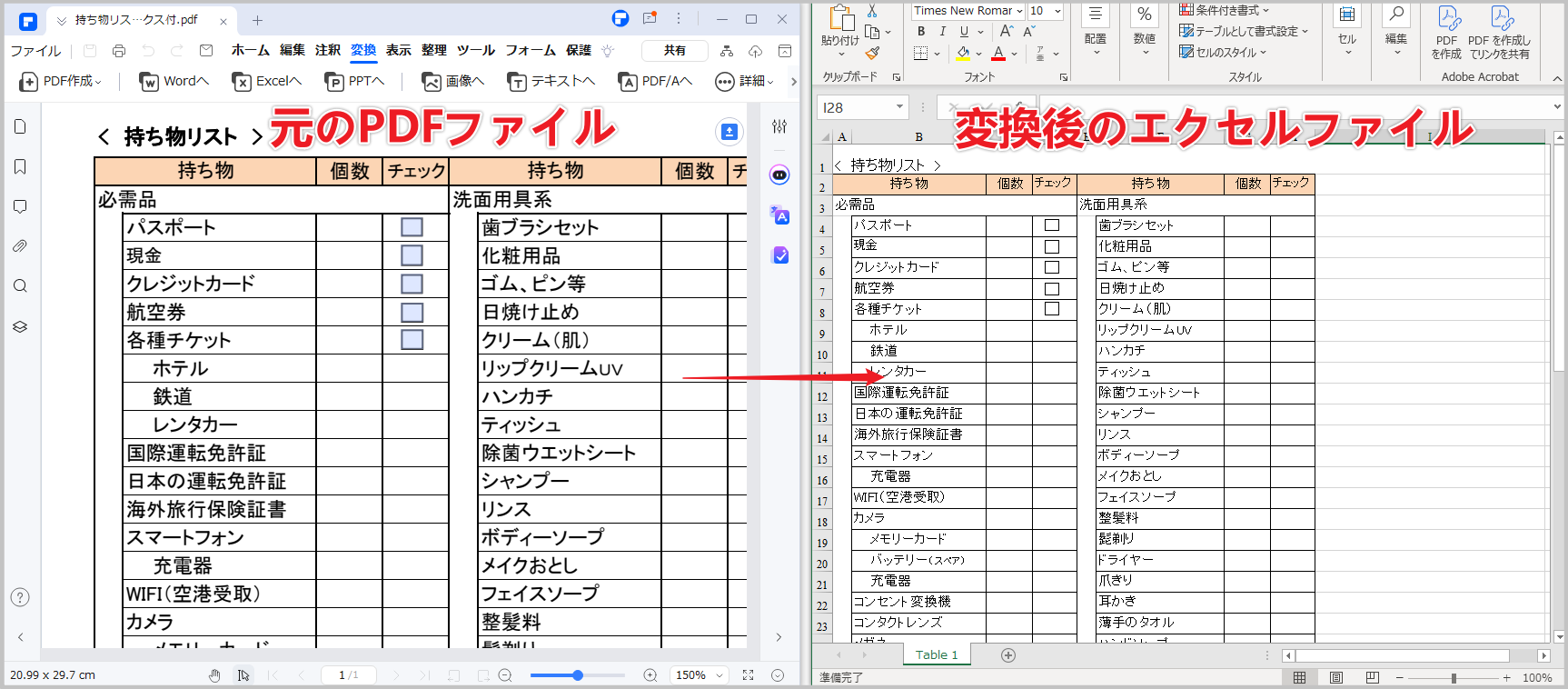
Task: Click the Excel cut scissors icon
Action: (x=872, y=11)
